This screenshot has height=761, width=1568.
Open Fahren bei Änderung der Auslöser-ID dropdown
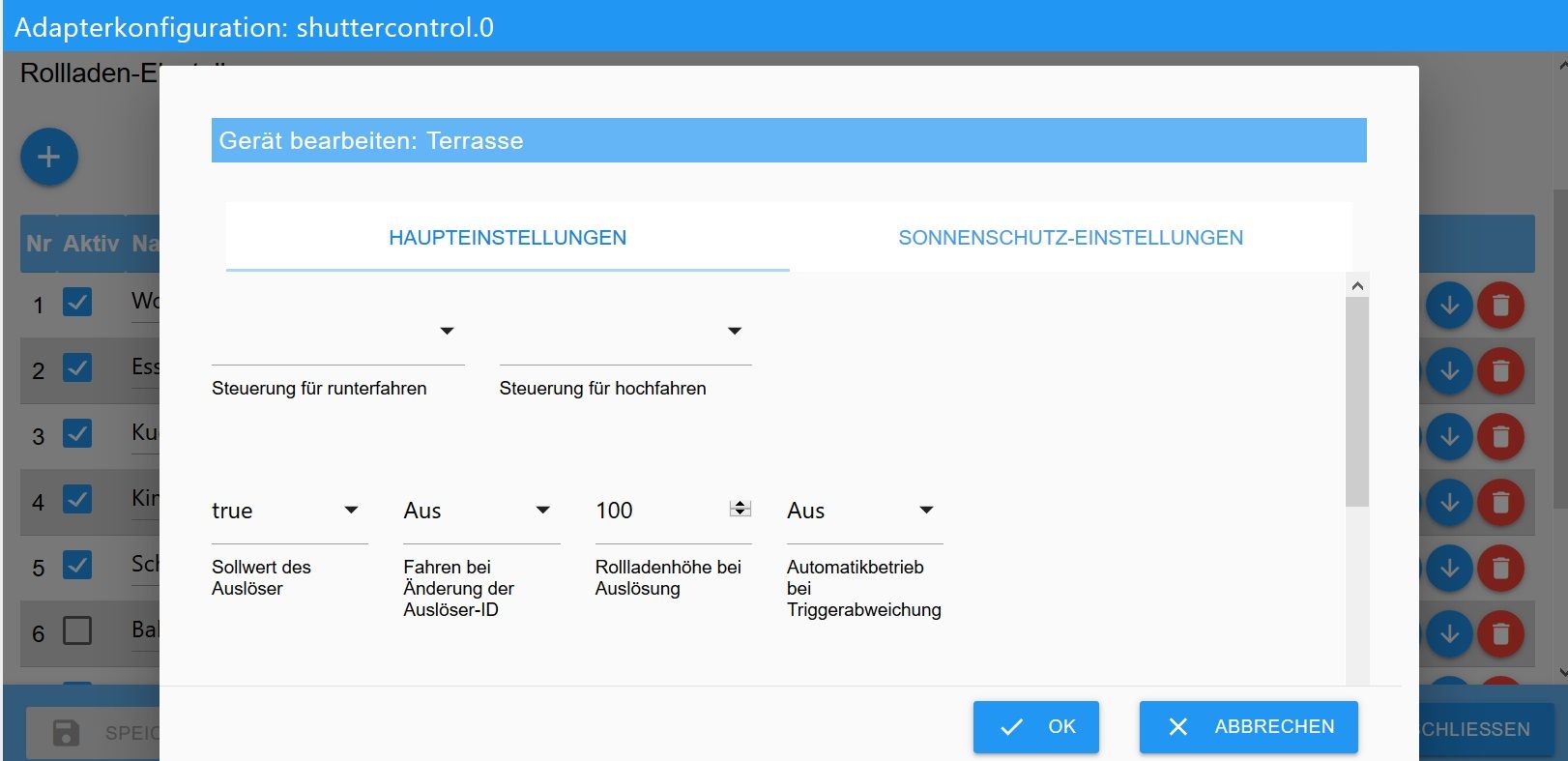coord(481,511)
